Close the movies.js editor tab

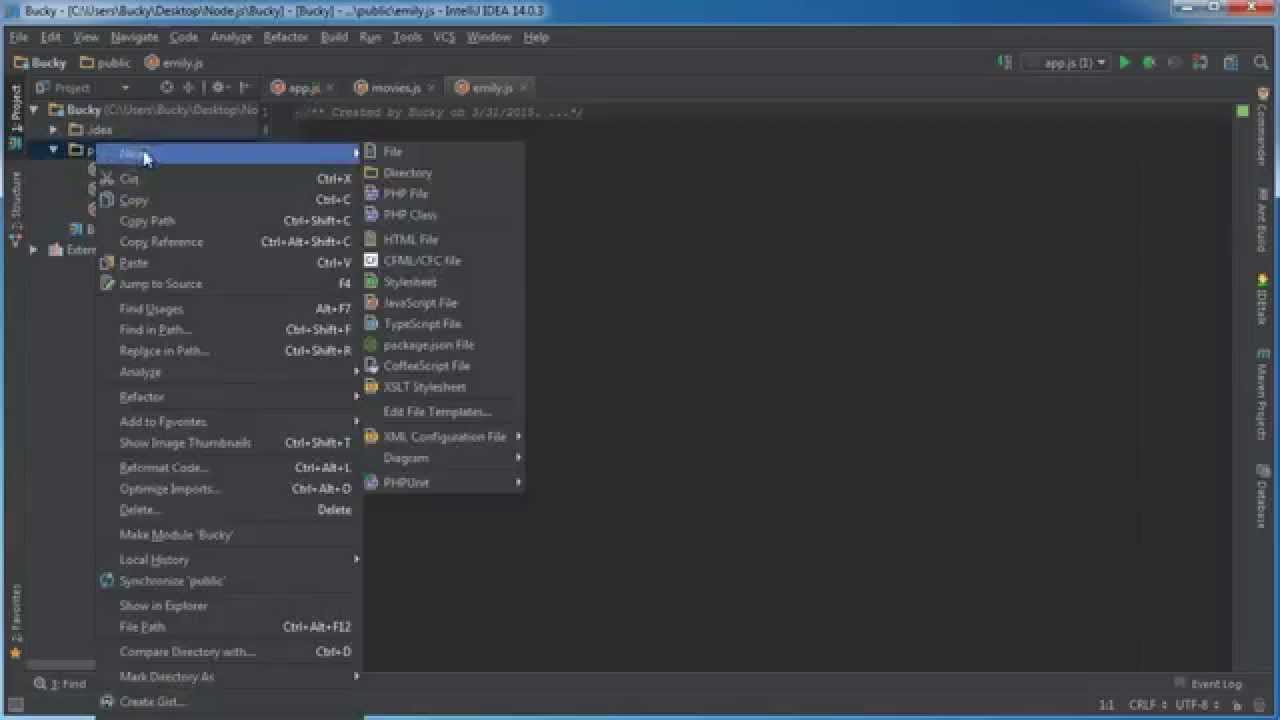pos(431,88)
